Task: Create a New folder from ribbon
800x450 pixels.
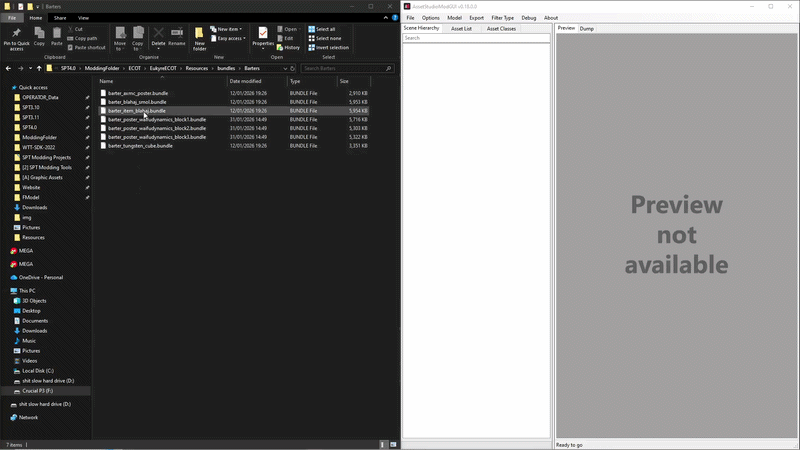Action: pyautogui.click(x=199, y=39)
